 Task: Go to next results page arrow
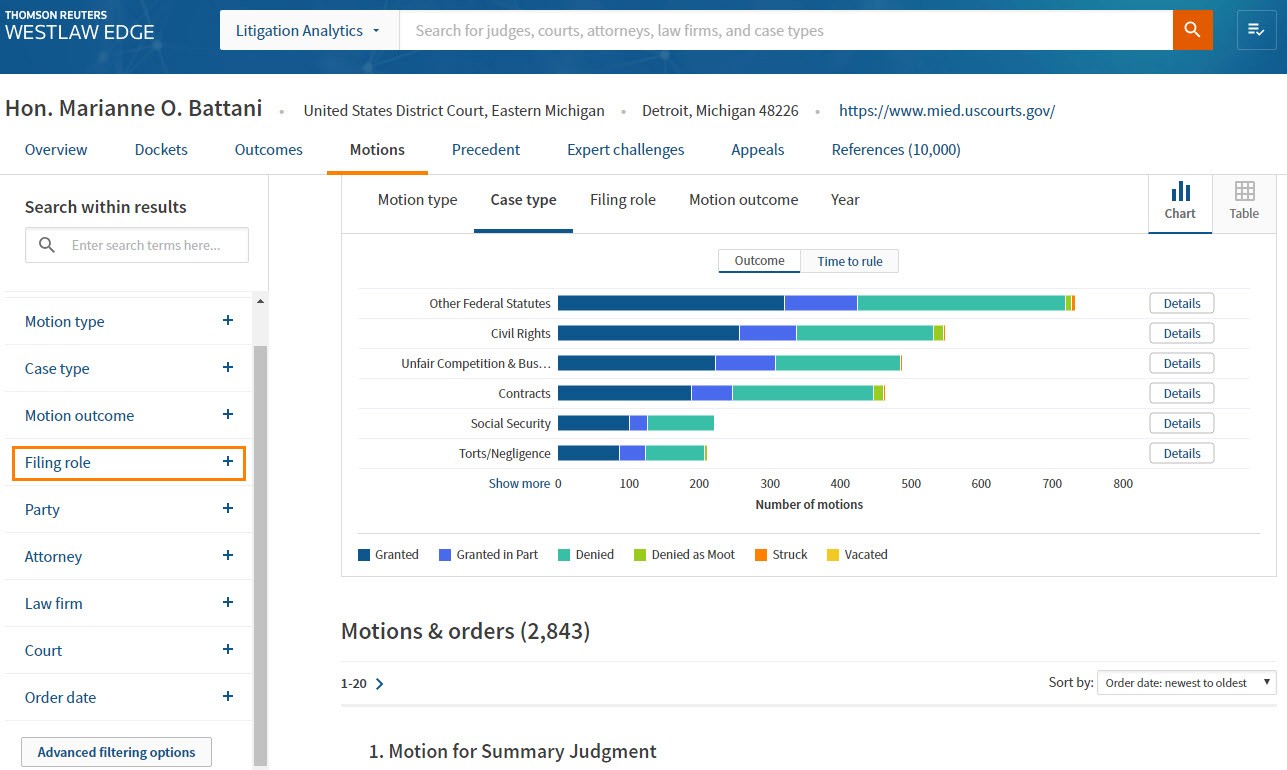(380, 684)
